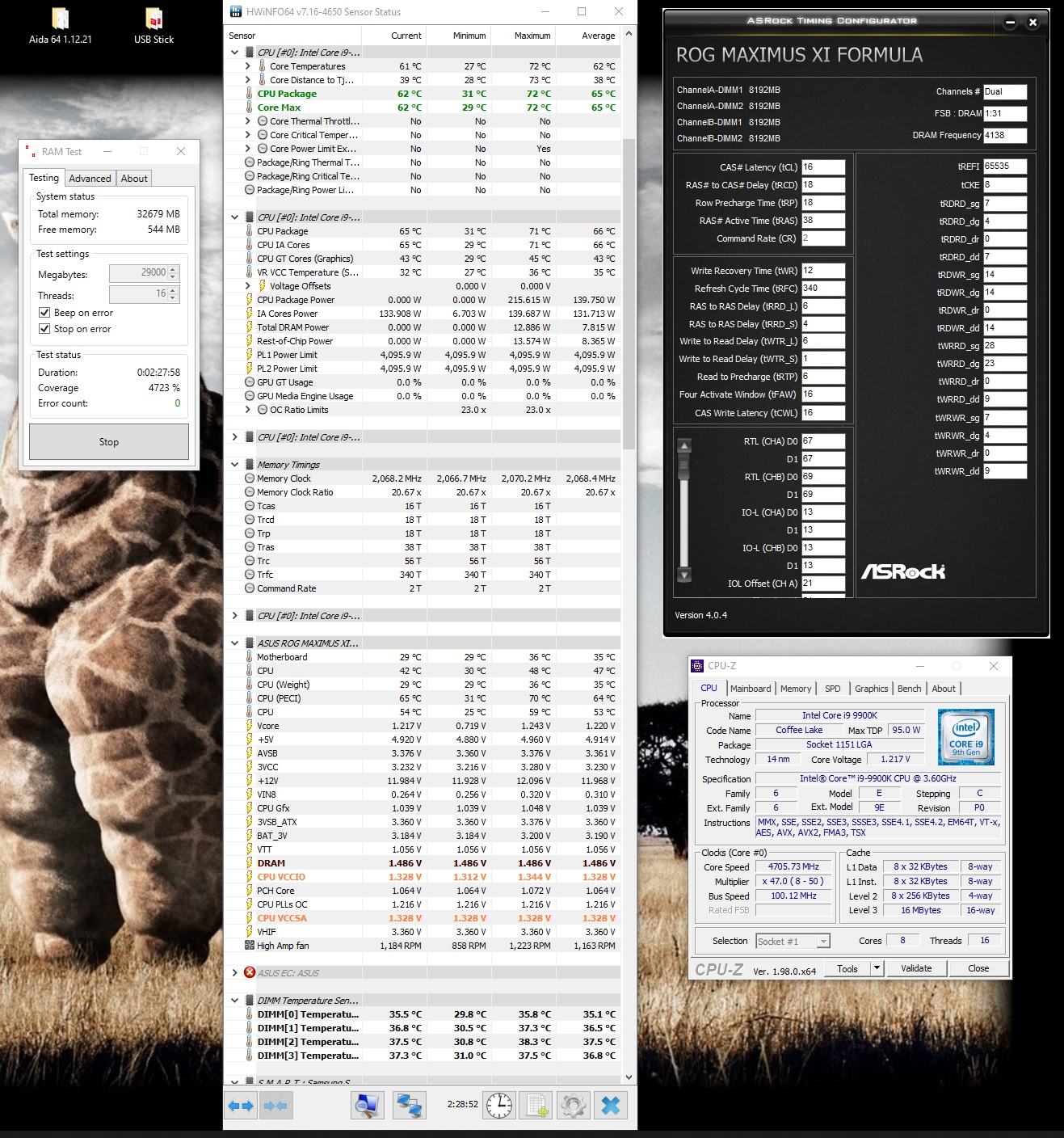The width and height of the screenshot is (1064, 1138).
Task: Click the Tools button in CPU-Z
Action: pos(847,968)
